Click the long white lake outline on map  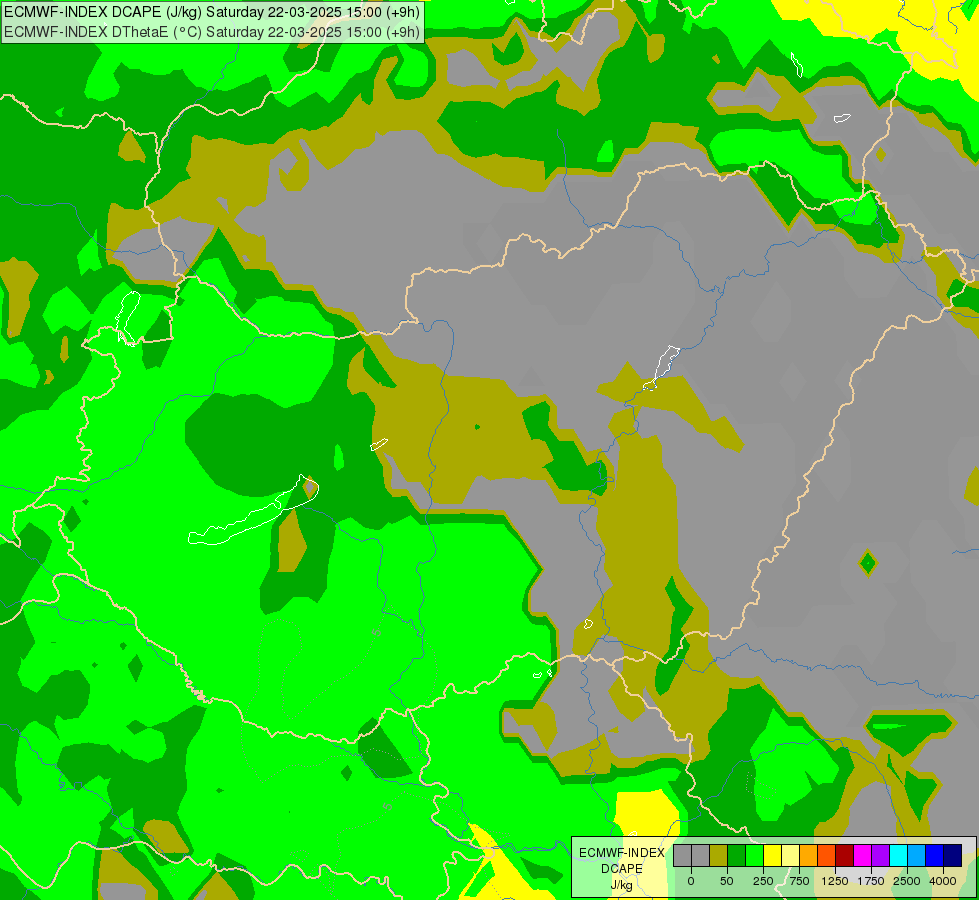click(253, 510)
